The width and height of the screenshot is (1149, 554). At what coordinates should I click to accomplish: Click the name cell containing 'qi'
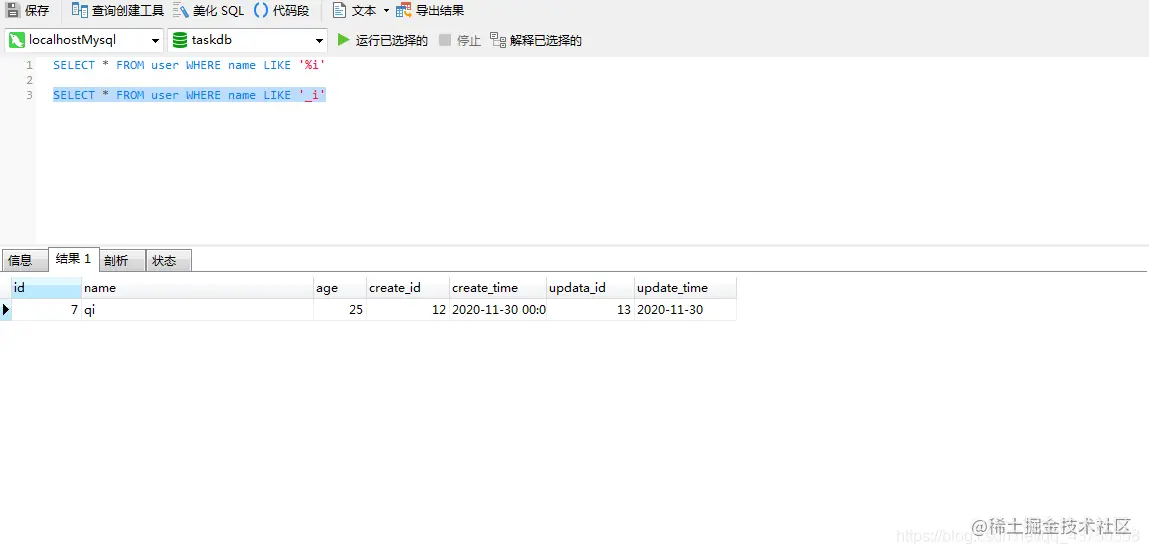[x=198, y=310]
